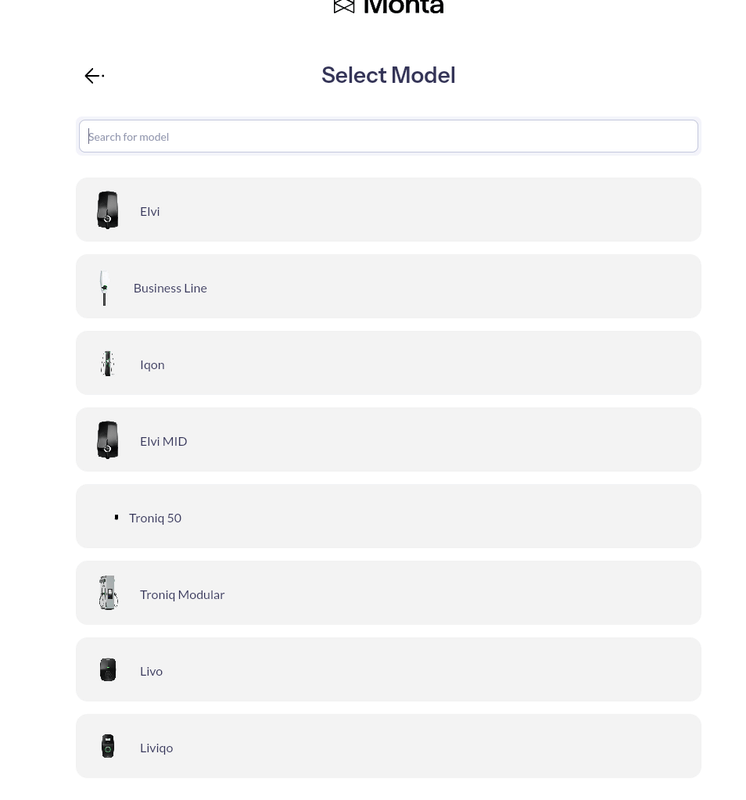Select the Troniq Modular model label
746x800 pixels.
coord(182,594)
